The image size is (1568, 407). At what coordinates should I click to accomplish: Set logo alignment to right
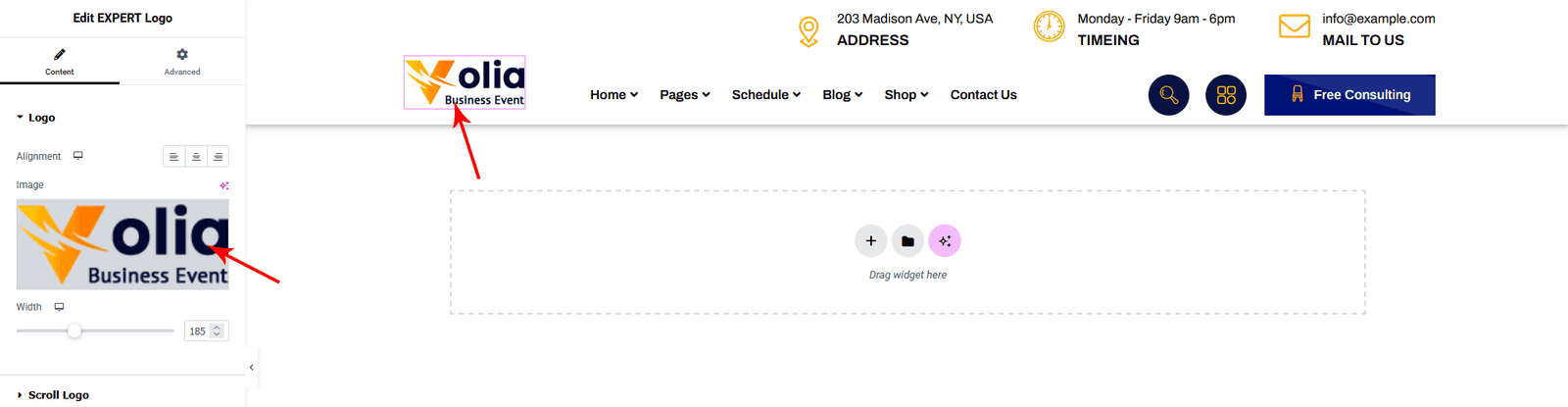tap(219, 157)
